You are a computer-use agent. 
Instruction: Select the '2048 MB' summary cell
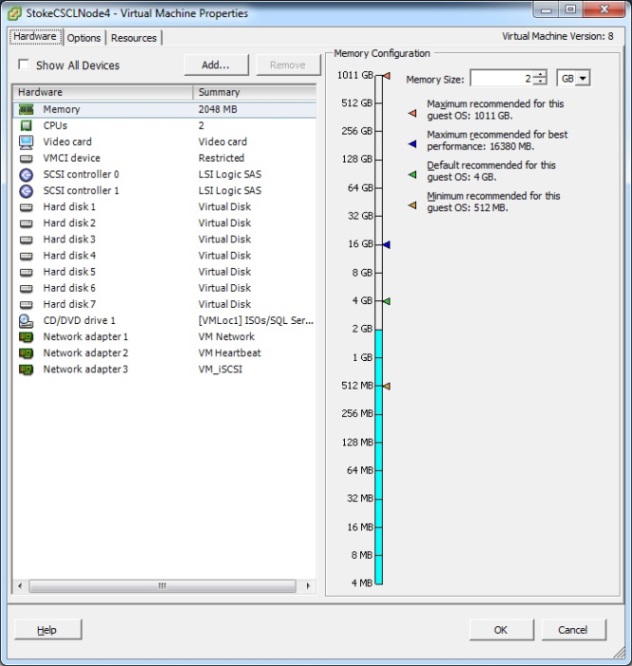(218, 110)
